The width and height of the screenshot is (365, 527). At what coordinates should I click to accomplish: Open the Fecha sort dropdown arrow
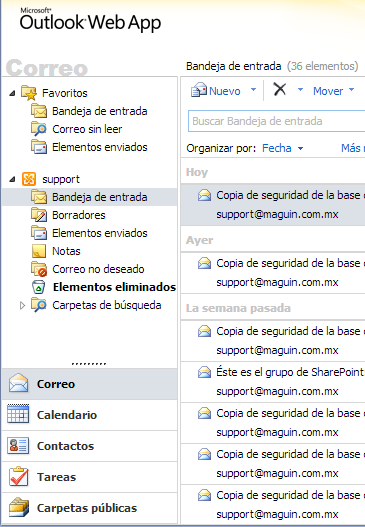(x=300, y=148)
